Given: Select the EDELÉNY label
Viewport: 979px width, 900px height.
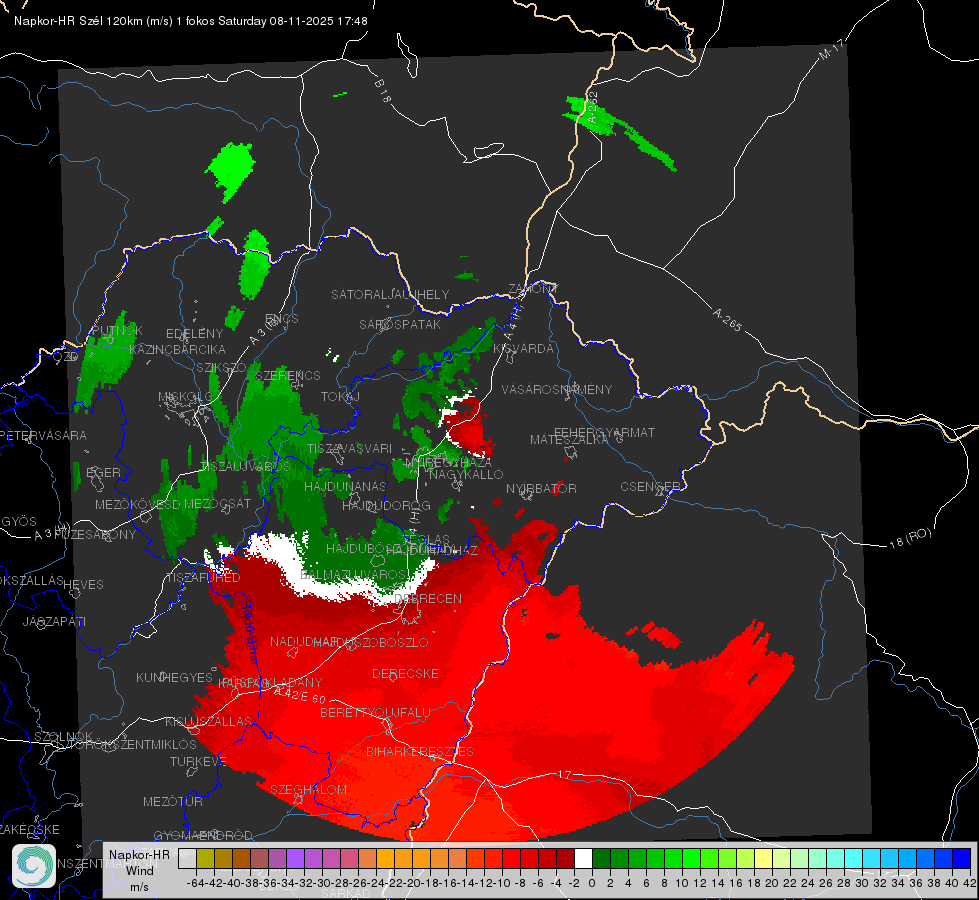Looking at the screenshot, I should coord(195,334).
